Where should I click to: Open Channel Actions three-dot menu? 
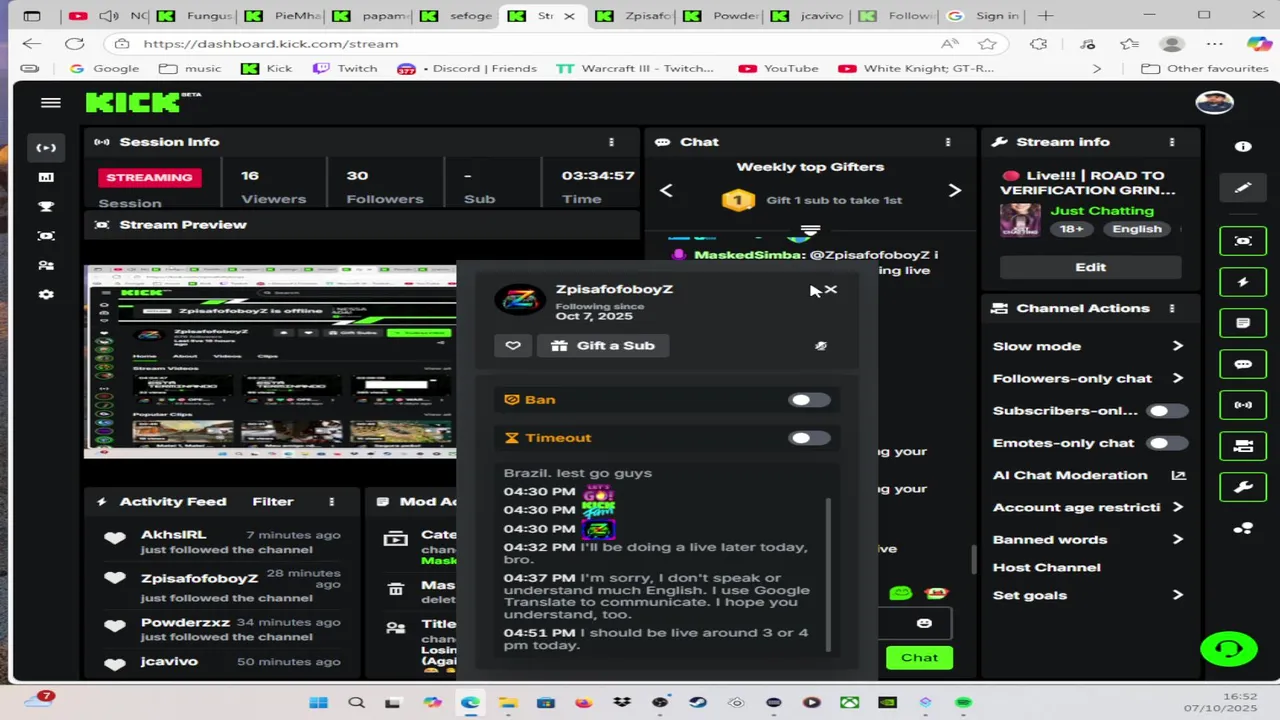[x=1172, y=309]
